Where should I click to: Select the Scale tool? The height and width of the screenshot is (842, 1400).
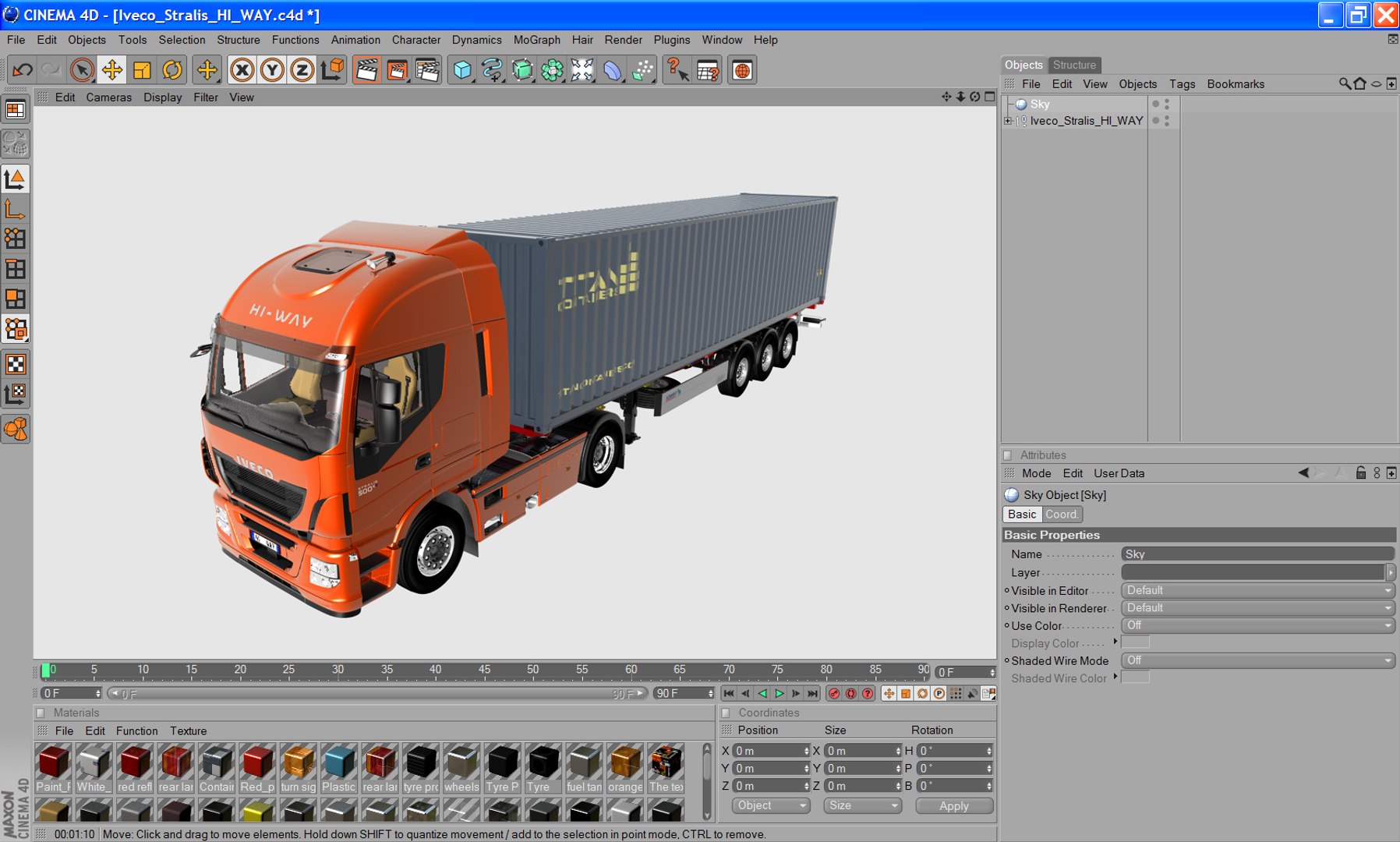[x=142, y=70]
